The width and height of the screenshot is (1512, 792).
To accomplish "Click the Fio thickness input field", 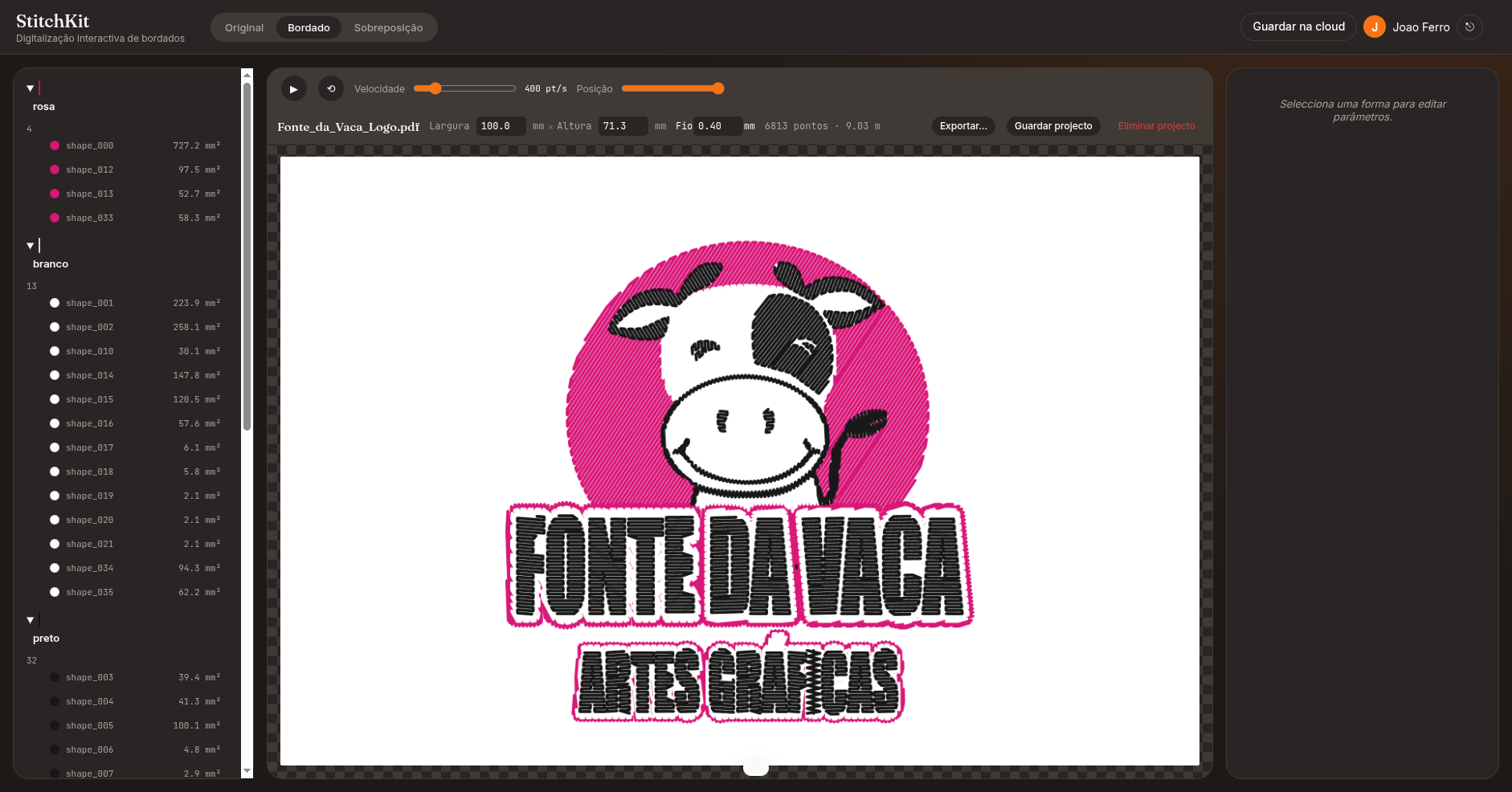I will pyautogui.click(x=717, y=126).
